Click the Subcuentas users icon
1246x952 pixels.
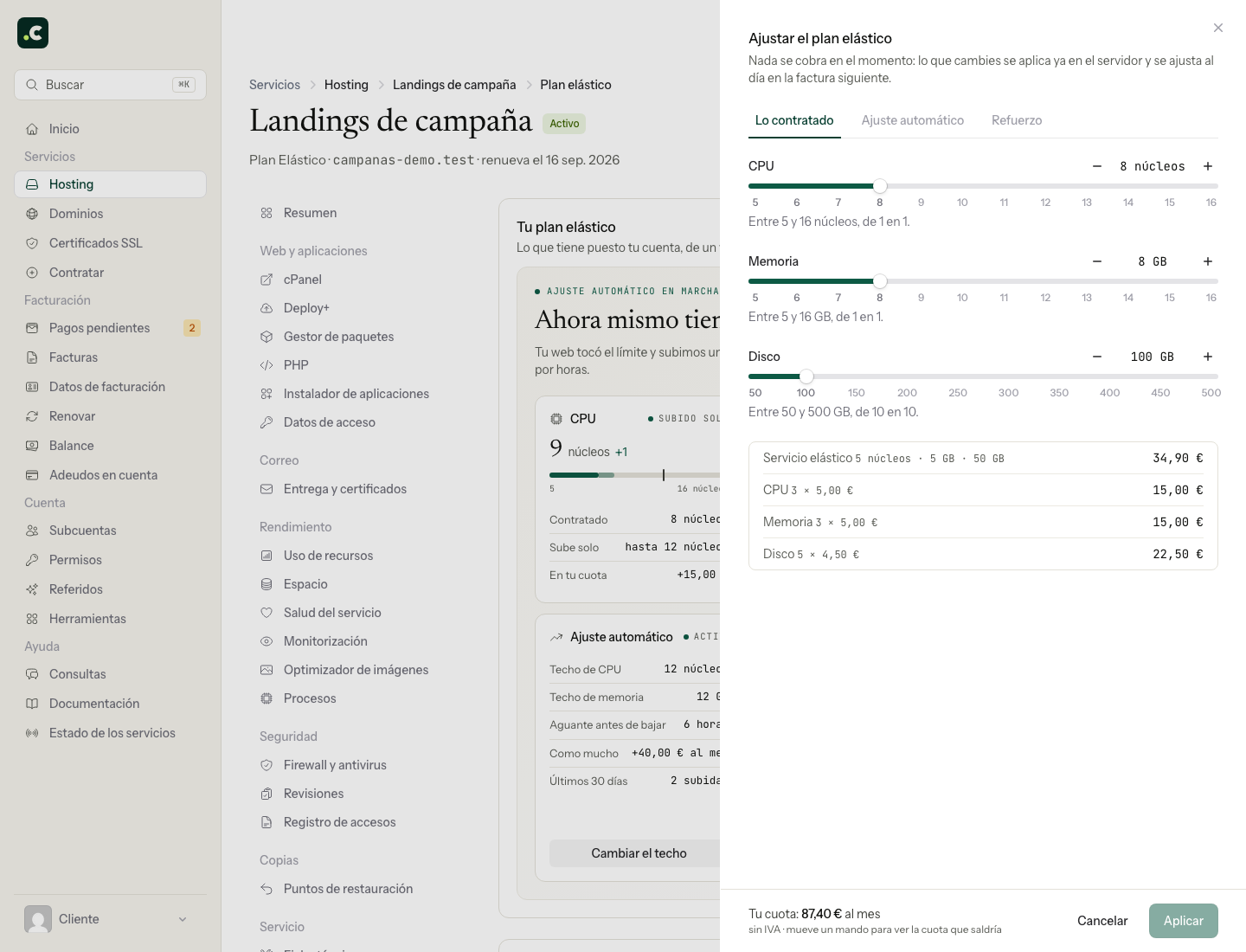(32, 531)
